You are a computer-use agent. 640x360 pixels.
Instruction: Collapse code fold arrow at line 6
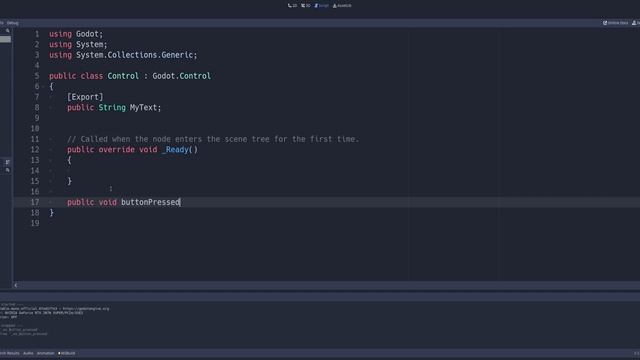coord(43,87)
